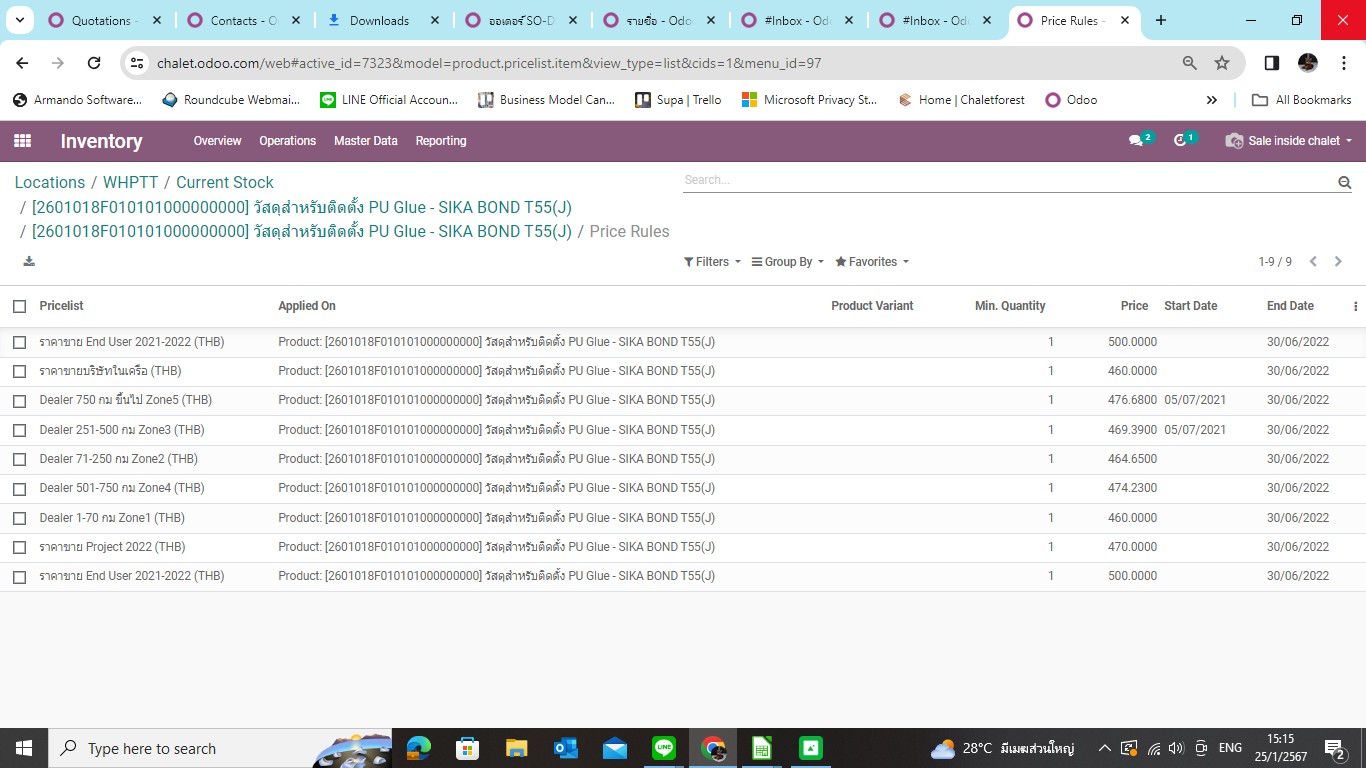Go to Current Stock breadcrumb
Screen dimensions: 1366x768
(x=224, y=182)
